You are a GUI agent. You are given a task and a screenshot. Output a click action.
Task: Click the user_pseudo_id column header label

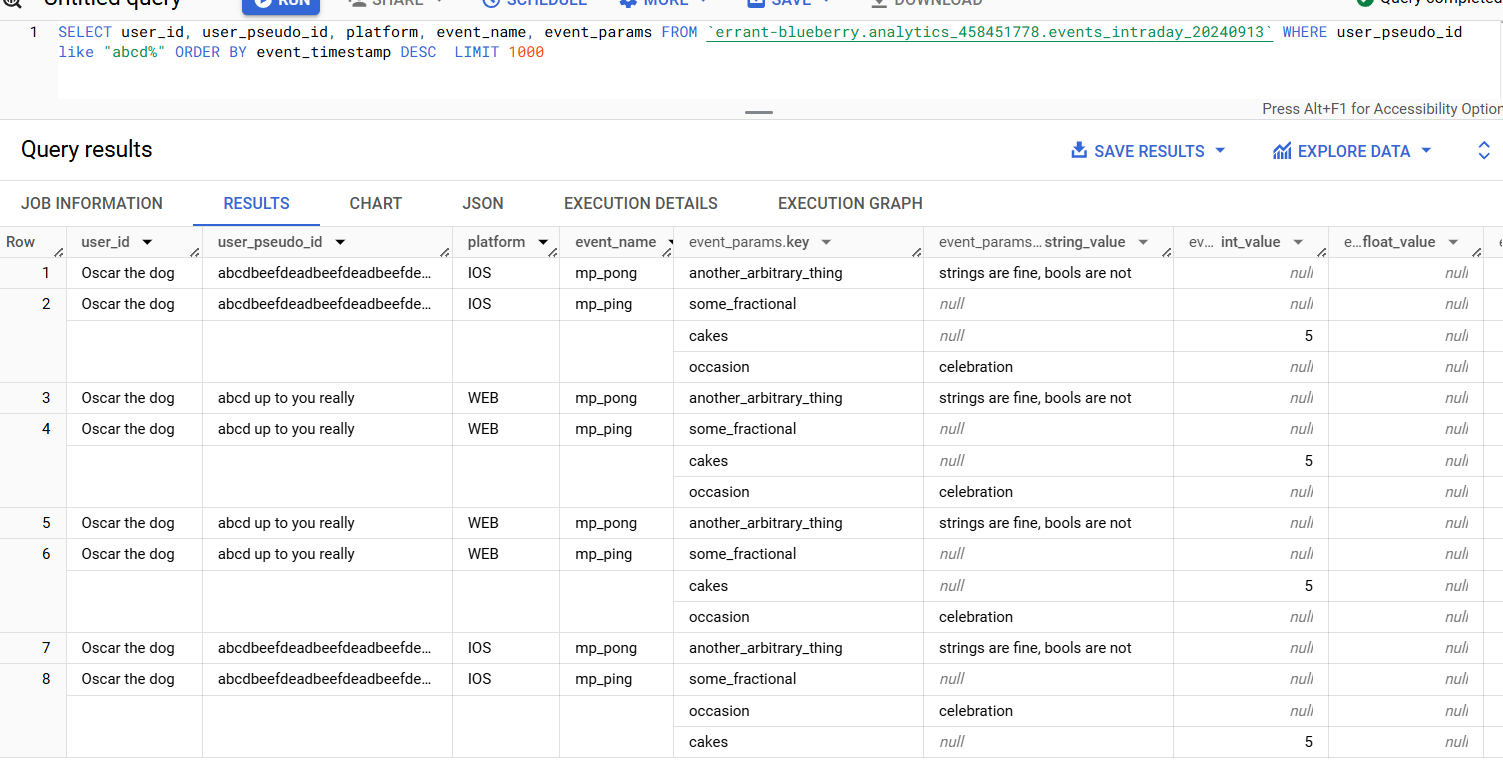point(270,242)
